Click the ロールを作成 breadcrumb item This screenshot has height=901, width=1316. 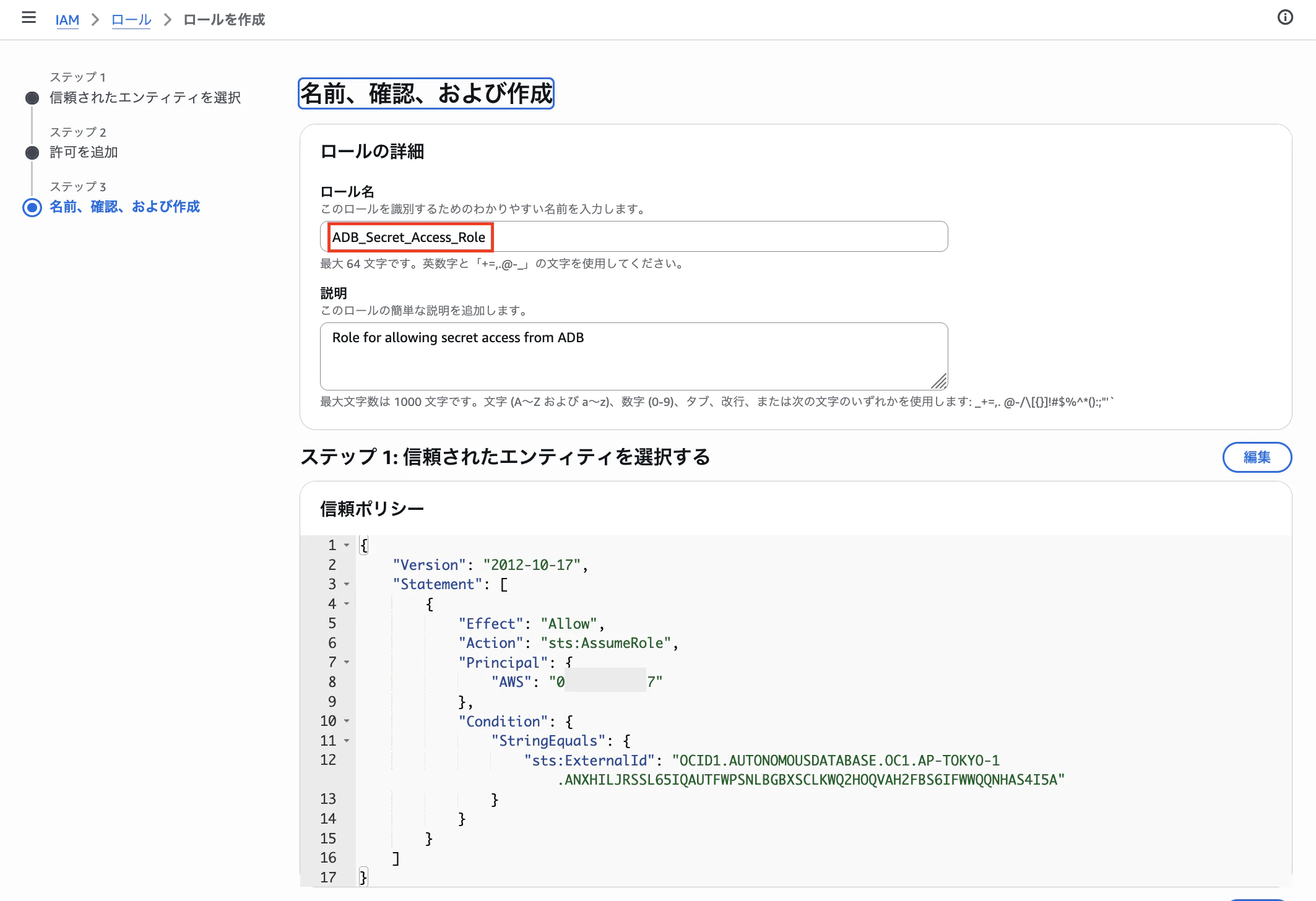pos(223,19)
